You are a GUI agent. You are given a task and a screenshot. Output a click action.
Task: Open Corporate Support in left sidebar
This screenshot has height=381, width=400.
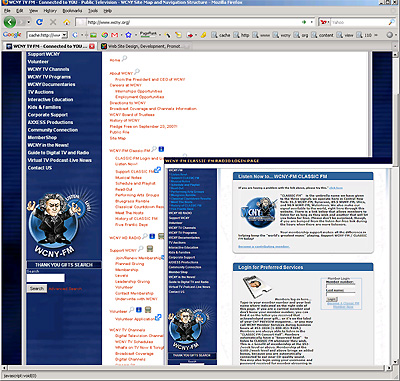coord(48,115)
